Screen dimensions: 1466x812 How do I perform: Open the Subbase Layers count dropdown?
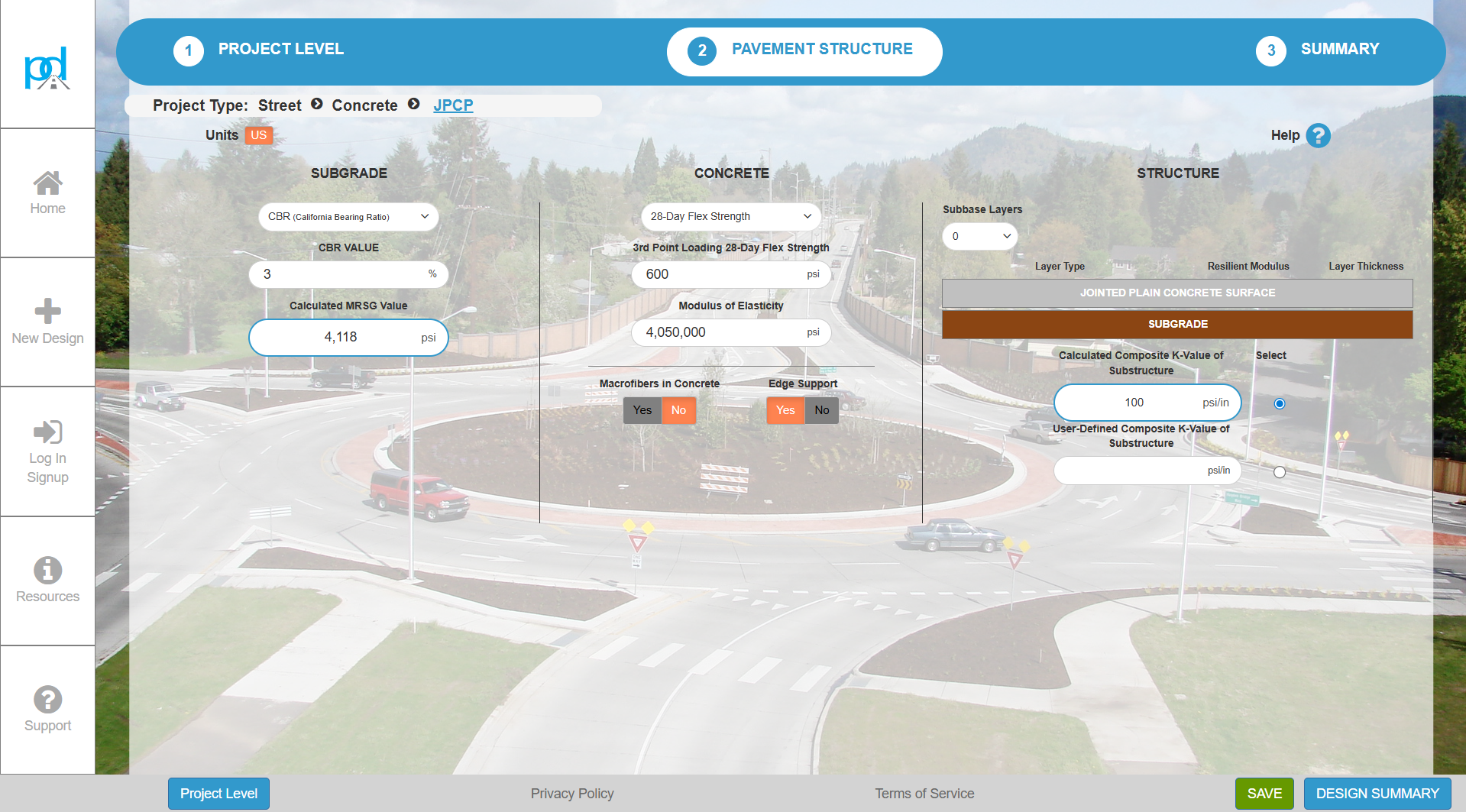[x=980, y=237]
